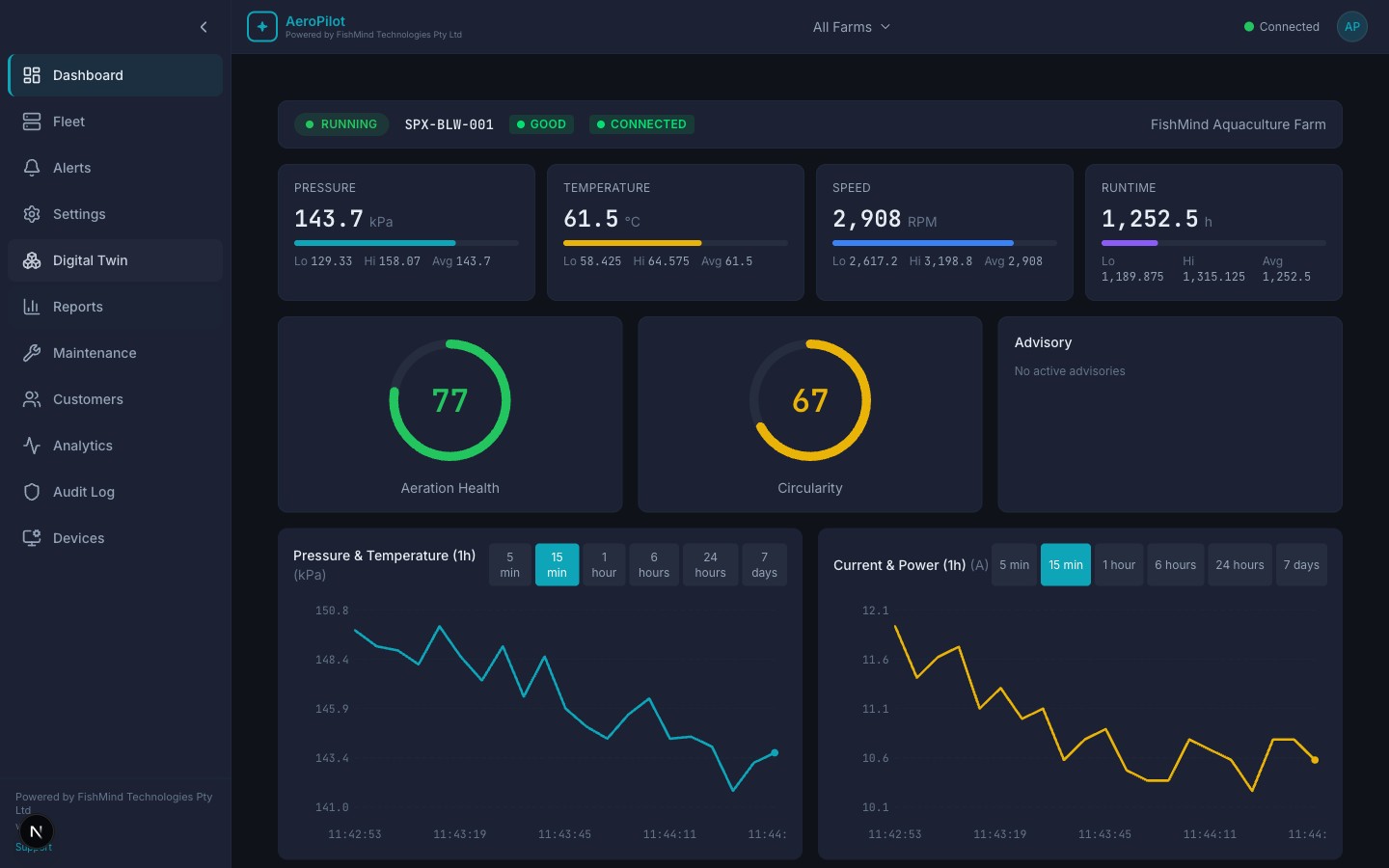Screen dimensions: 1389x868
Task: Select 5 min range for Pressure chart
Action: [510, 565]
